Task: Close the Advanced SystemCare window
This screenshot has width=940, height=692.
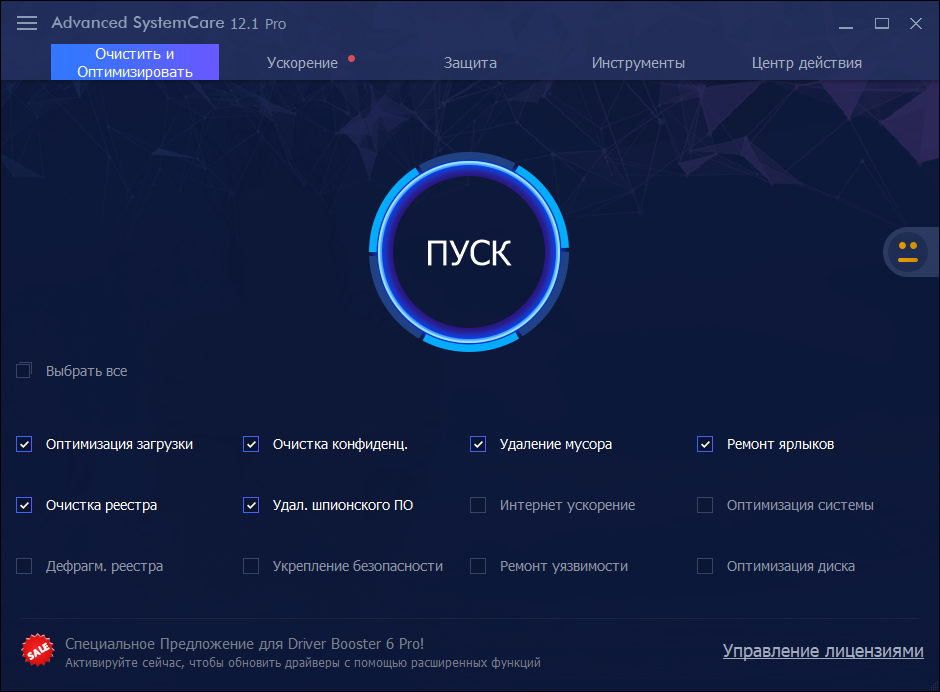Action: tap(915, 23)
